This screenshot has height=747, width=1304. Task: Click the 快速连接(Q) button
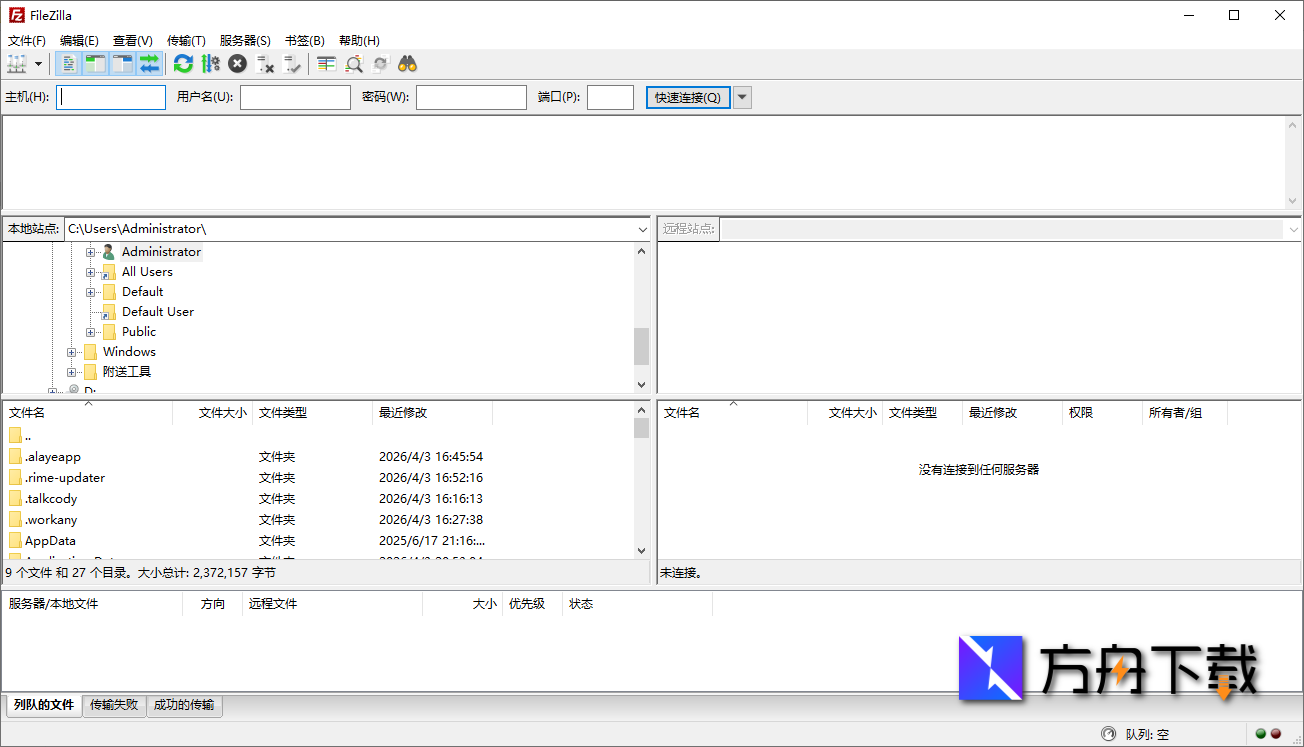687,97
